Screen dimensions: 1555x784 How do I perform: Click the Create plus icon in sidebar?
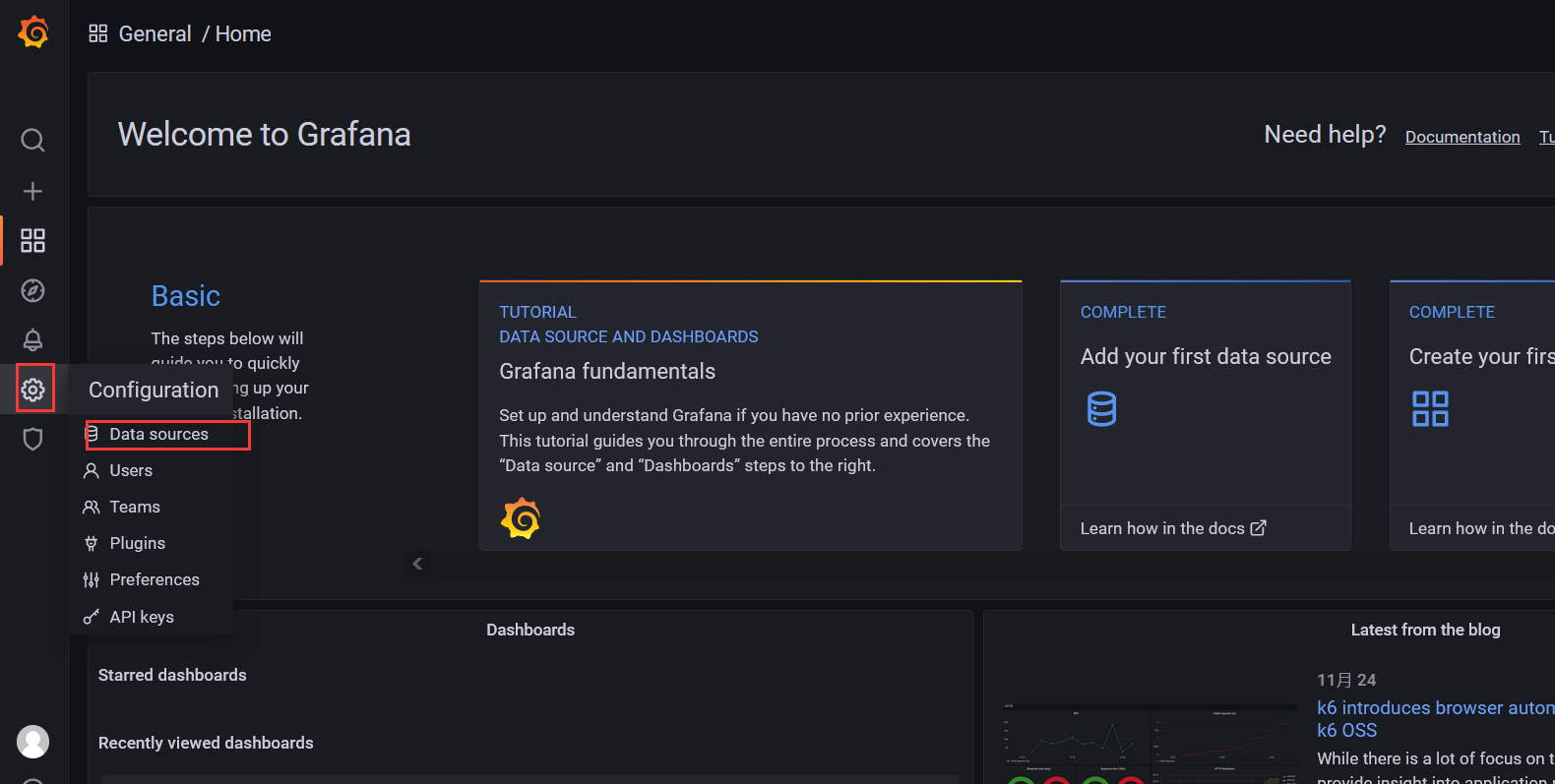[32, 191]
